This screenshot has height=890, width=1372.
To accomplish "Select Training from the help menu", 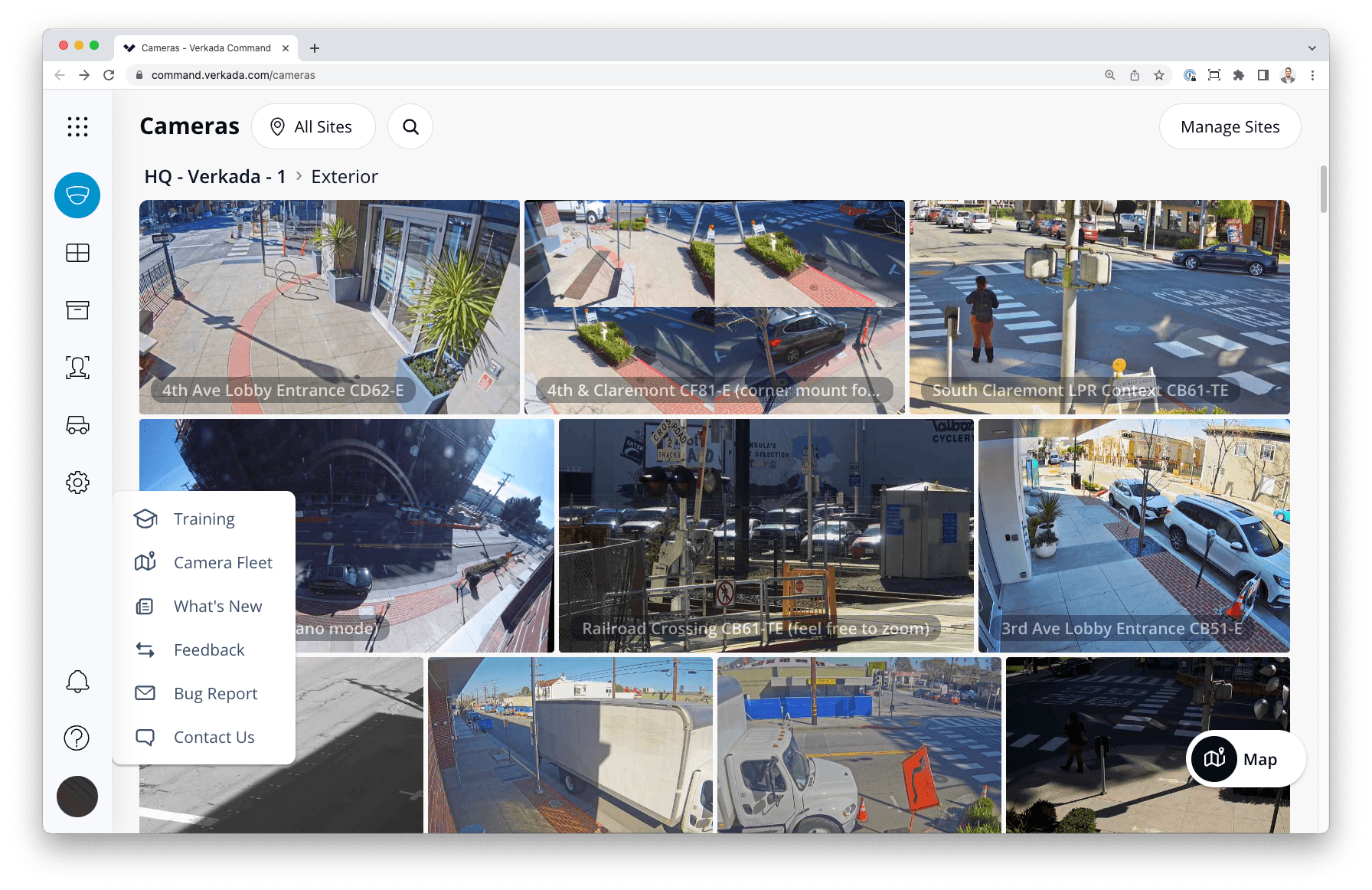I will click(x=204, y=519).
